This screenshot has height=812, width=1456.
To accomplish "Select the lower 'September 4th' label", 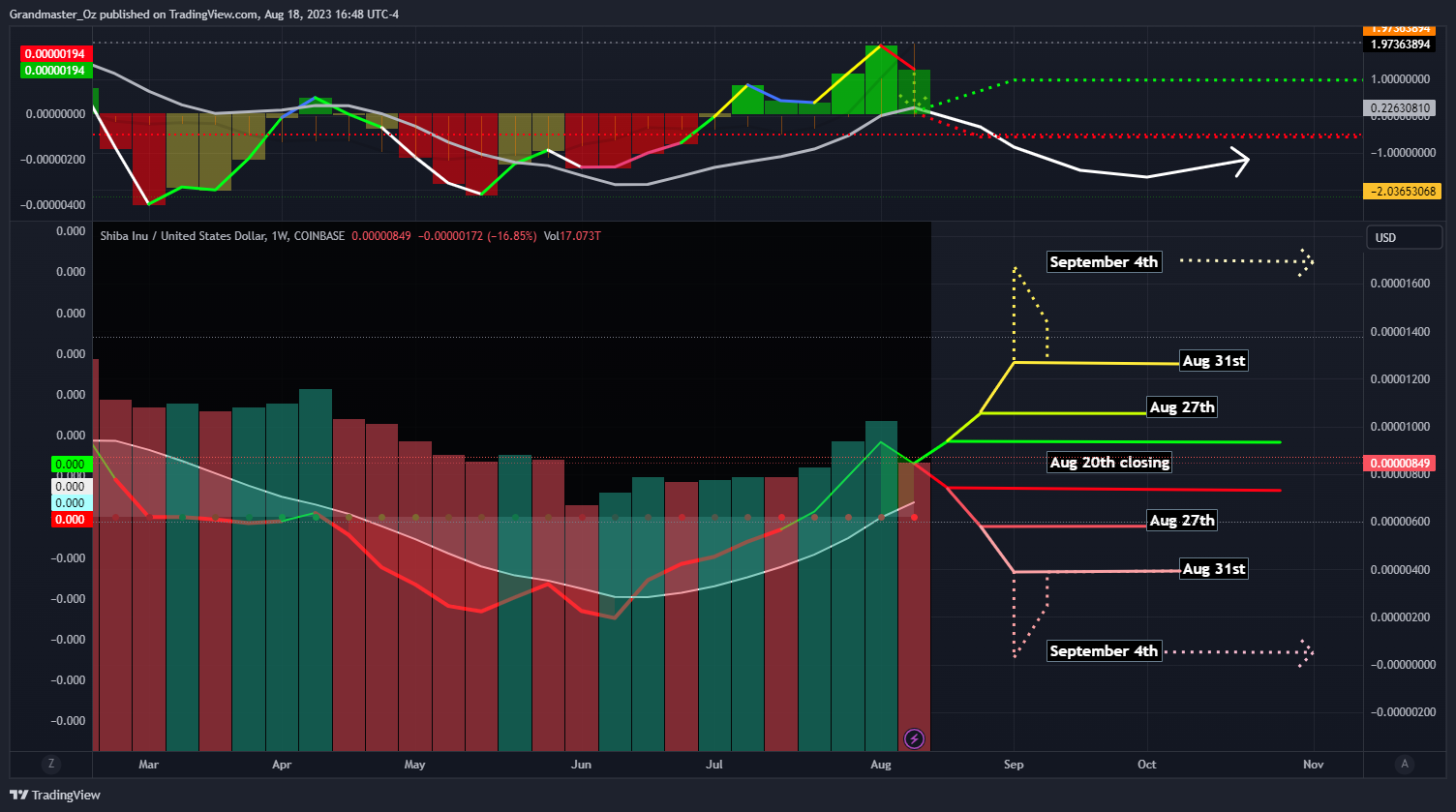I will (1104, 651).
